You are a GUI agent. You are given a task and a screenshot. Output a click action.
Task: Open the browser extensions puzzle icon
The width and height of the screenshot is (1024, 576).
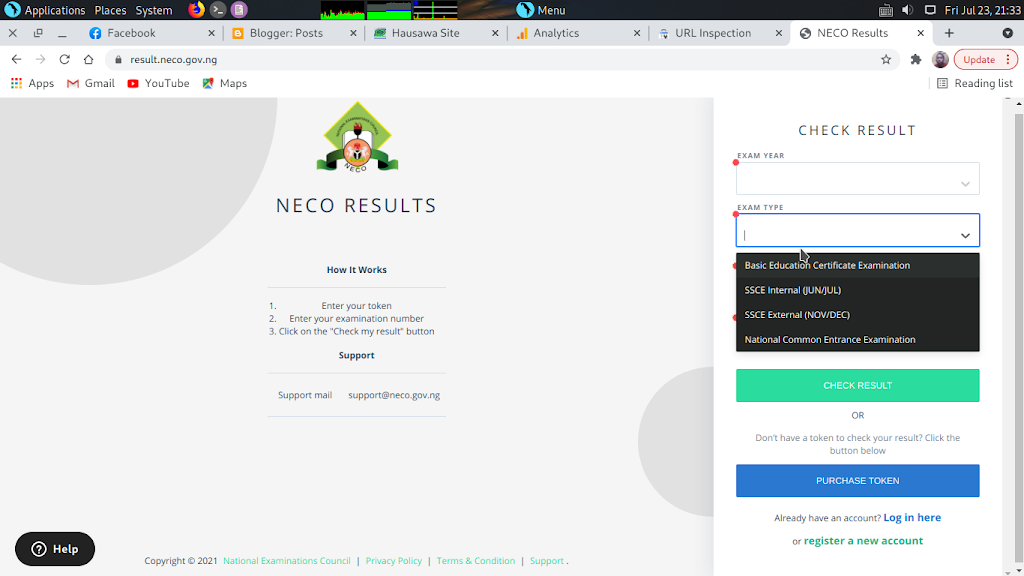point(916,59)
